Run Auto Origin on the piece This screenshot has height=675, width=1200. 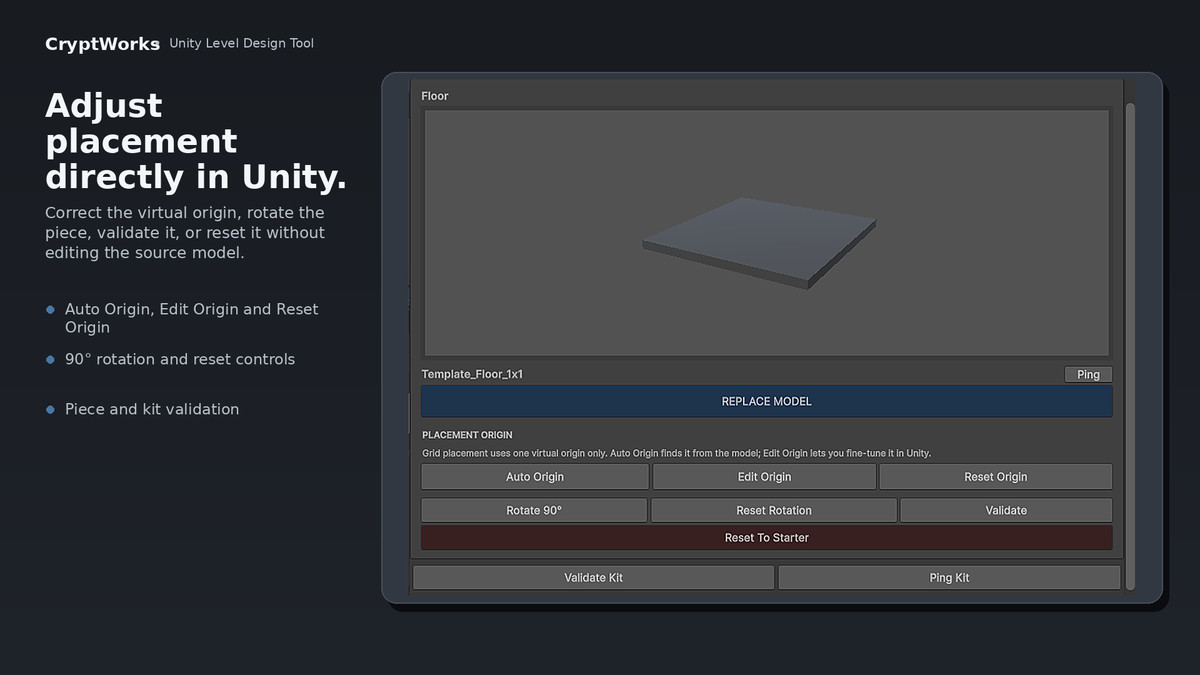tap(535, 477)
